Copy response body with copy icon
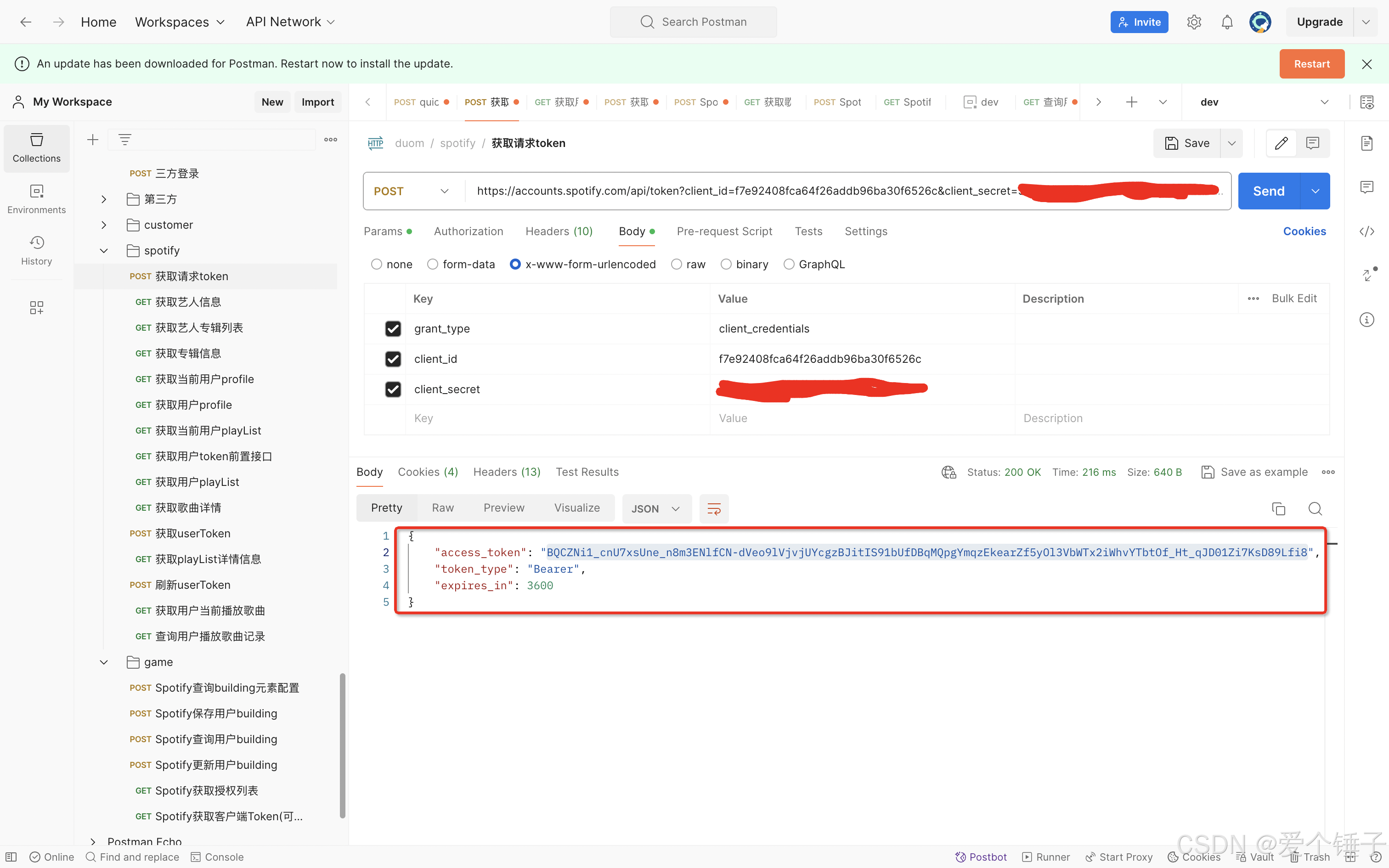This screenshot has width=1389, height=868. 1278,509
